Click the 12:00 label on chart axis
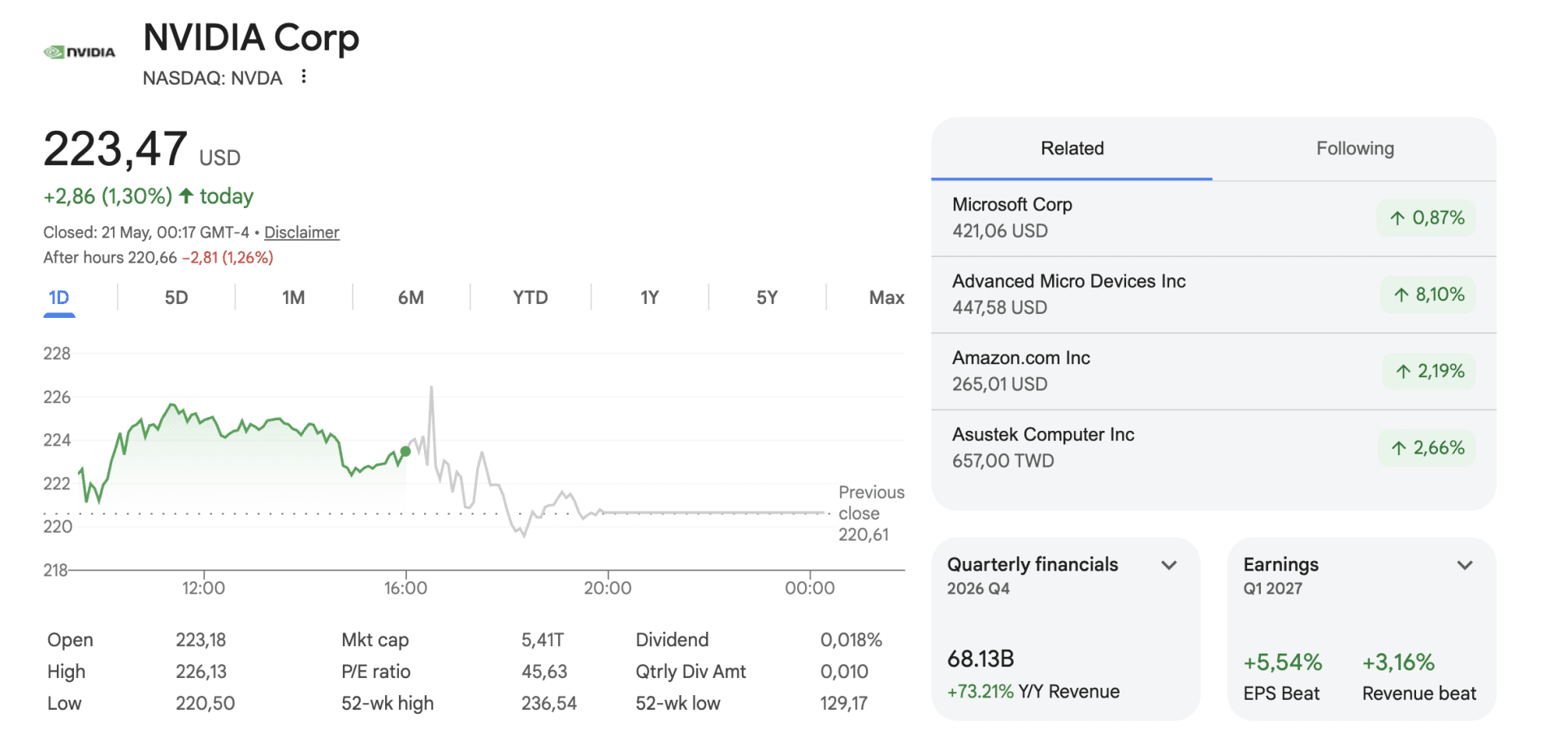Screen dimensions: 1568x752 pyautogui.click(x=203, y=588)
